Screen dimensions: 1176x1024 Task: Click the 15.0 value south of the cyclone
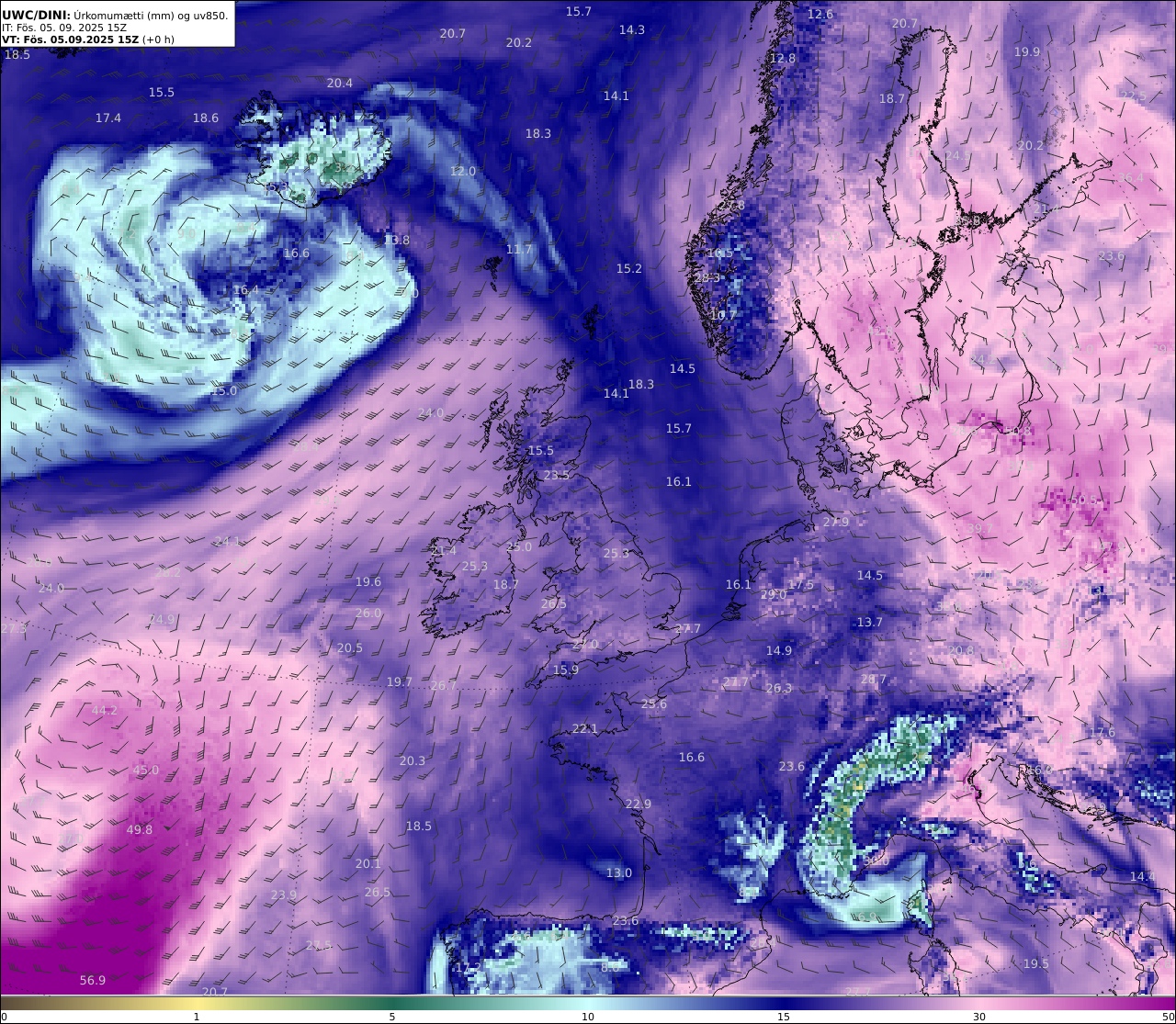[x=224, y=390]
